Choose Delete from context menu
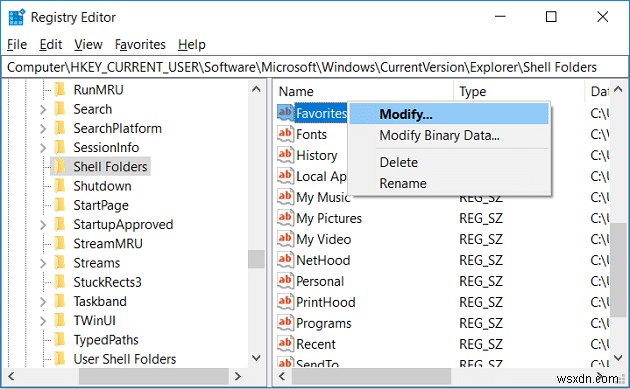630x389 pixels. pos(449,162)
